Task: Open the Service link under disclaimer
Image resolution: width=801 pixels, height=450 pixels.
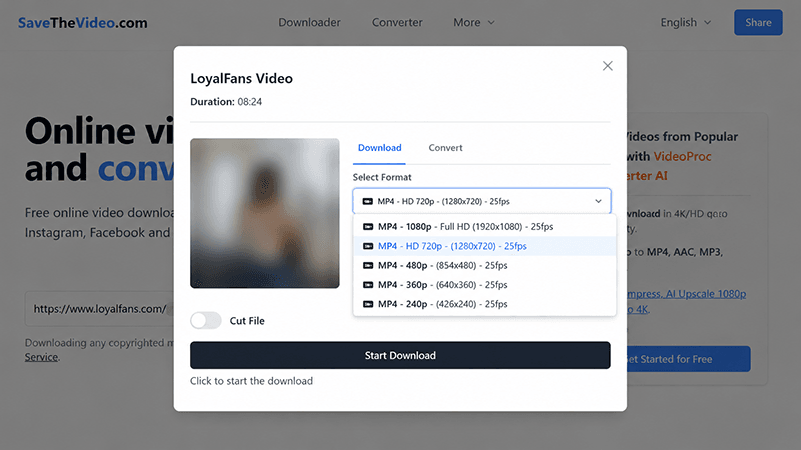Action: click(x=41, y=357)
